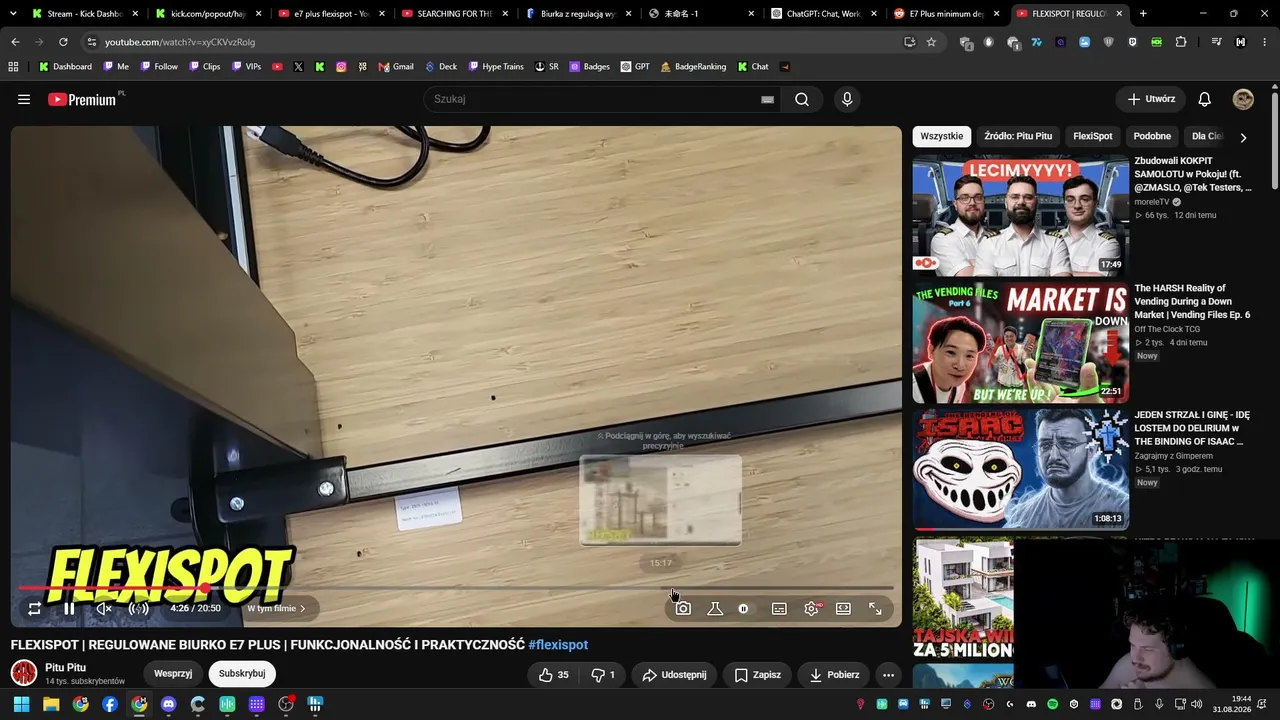Download video with 'Pobierz' button
Viewport: 1280px width, 720px height.
tap(834, 675)
